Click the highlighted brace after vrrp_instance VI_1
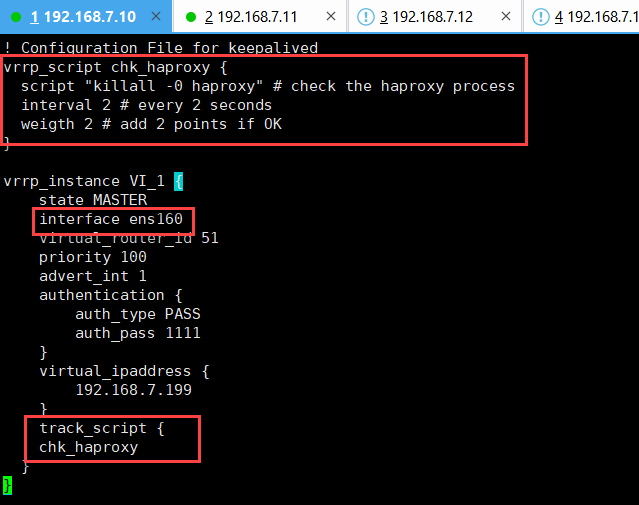The image size is (639, 505). [179, 181]
